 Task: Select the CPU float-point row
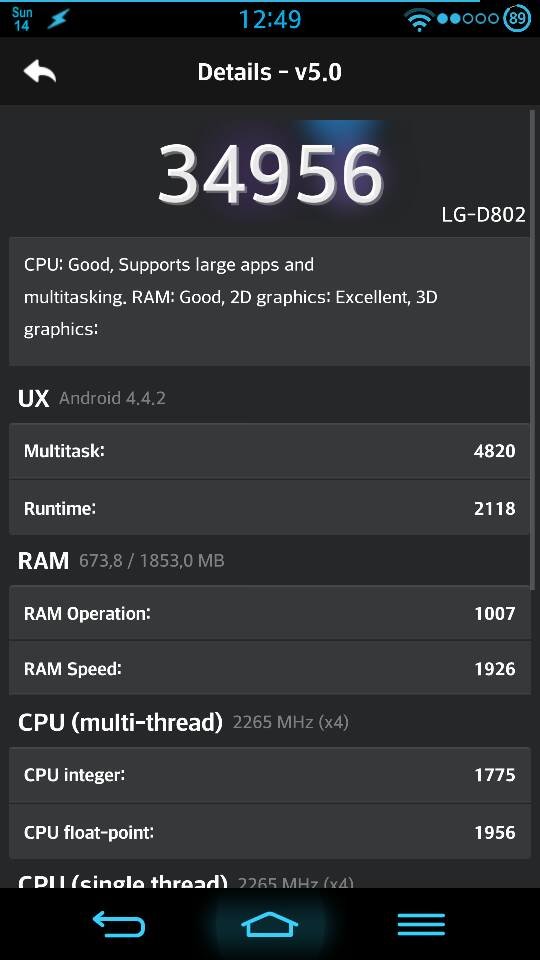point(269,831)
